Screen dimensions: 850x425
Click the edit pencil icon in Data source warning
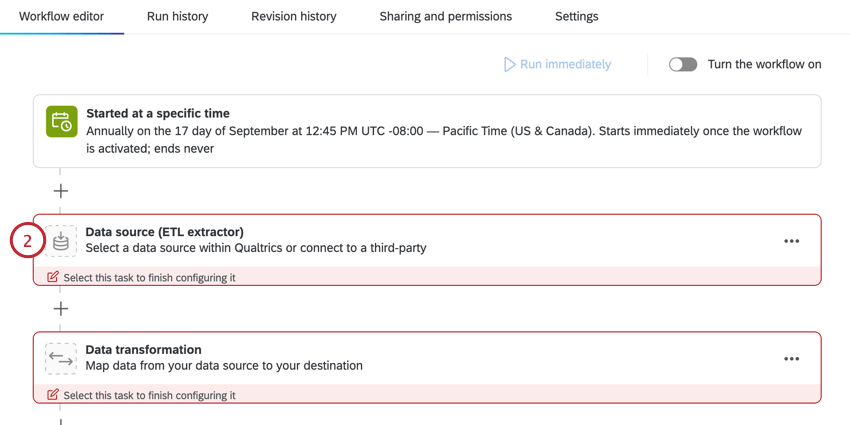53,277
